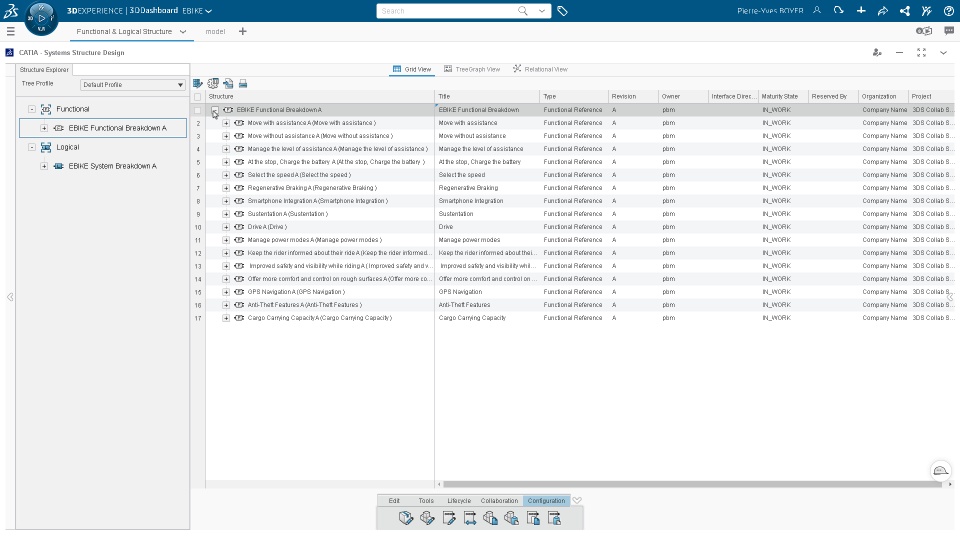This screenshot has width=960, height=540.
Task: Click the last Configuration action bar icon
Action: (554, 519)
